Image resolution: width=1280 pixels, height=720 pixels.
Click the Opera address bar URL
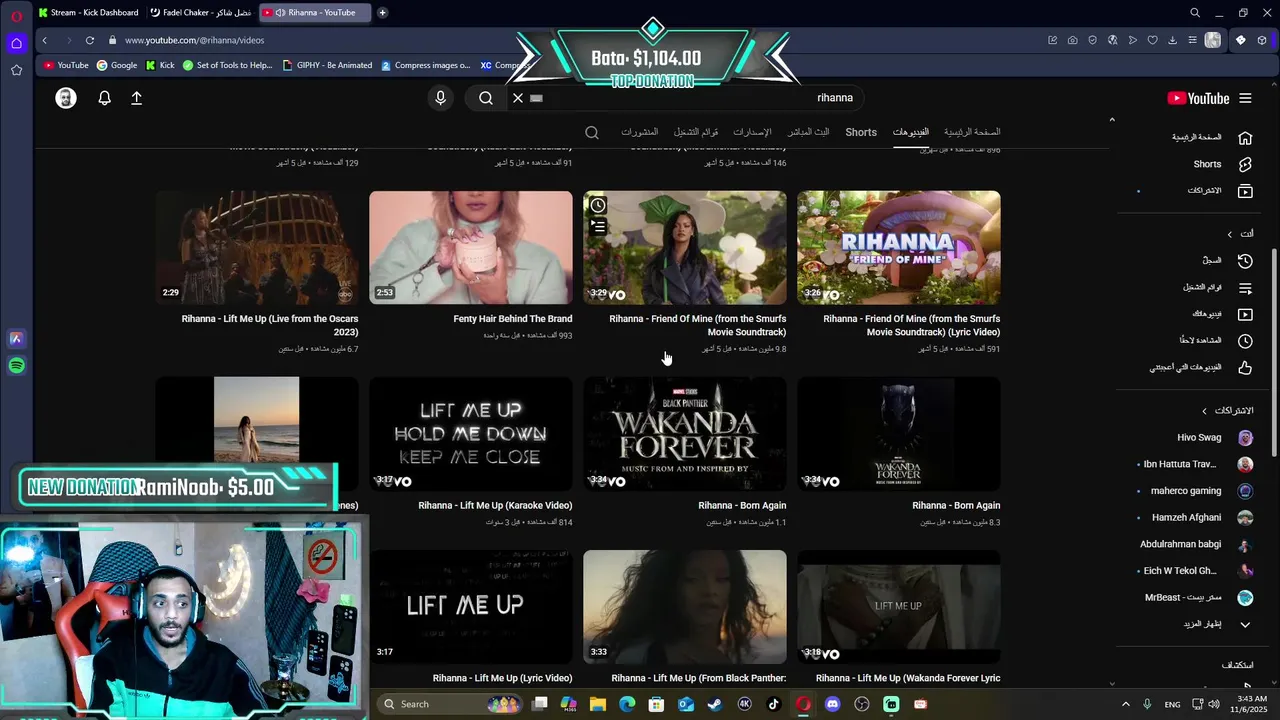click(195, 40)
